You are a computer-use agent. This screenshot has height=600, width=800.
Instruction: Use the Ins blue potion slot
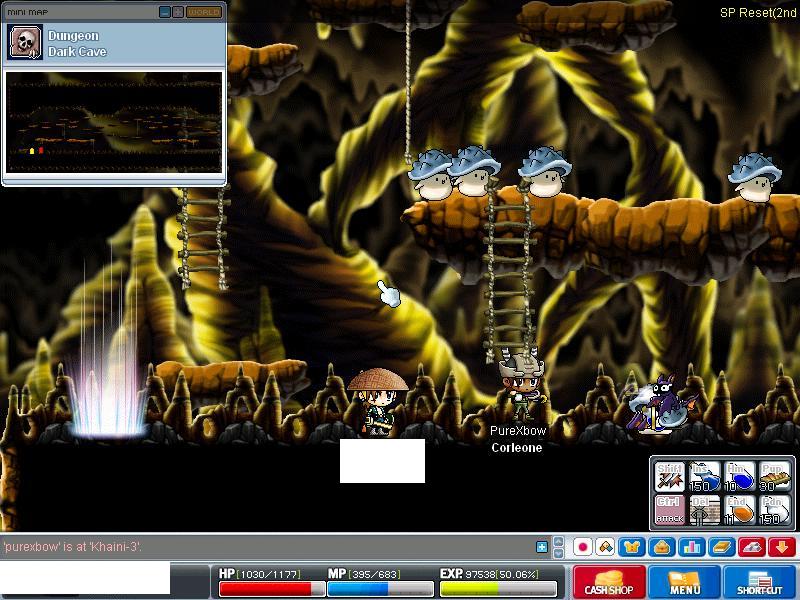coord(704,477)
